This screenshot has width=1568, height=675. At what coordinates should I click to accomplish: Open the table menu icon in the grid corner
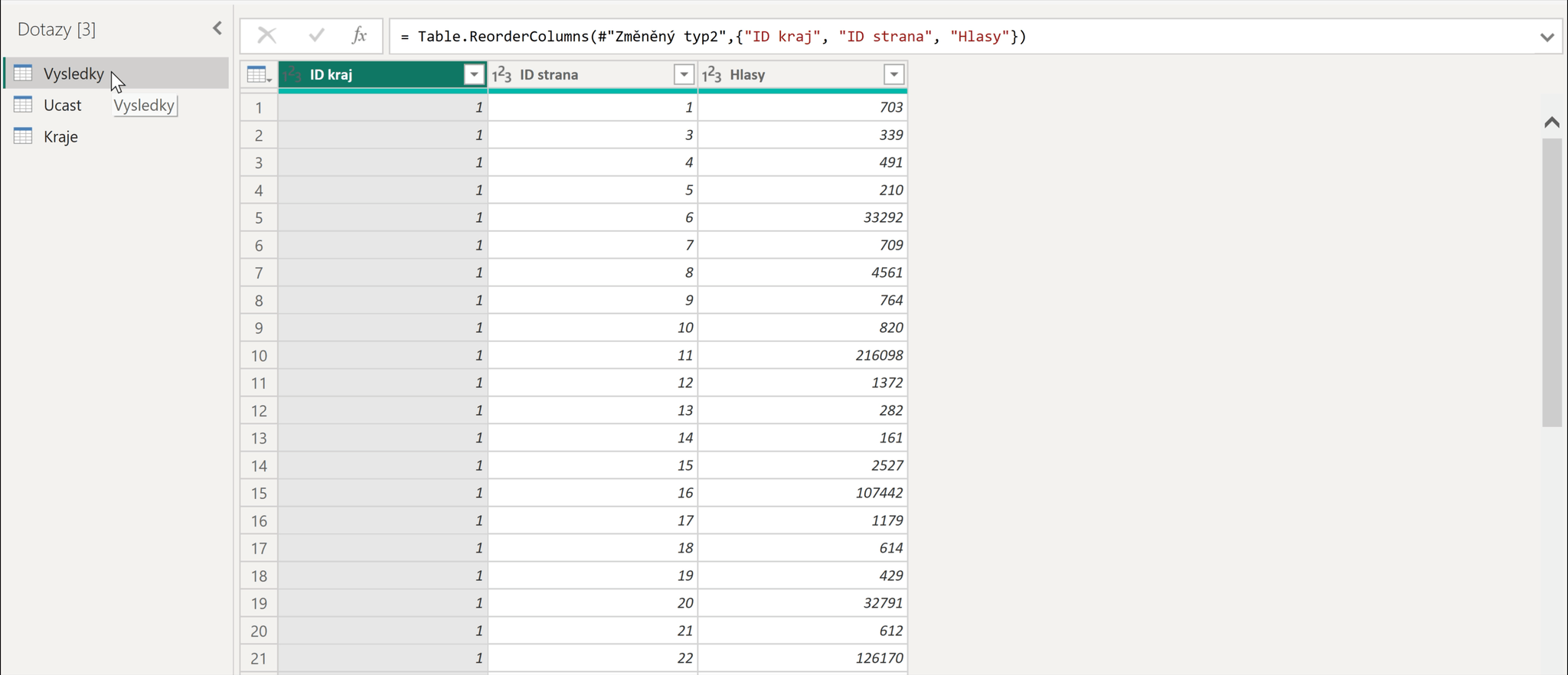pyautogui.click(x=259, y=75)
